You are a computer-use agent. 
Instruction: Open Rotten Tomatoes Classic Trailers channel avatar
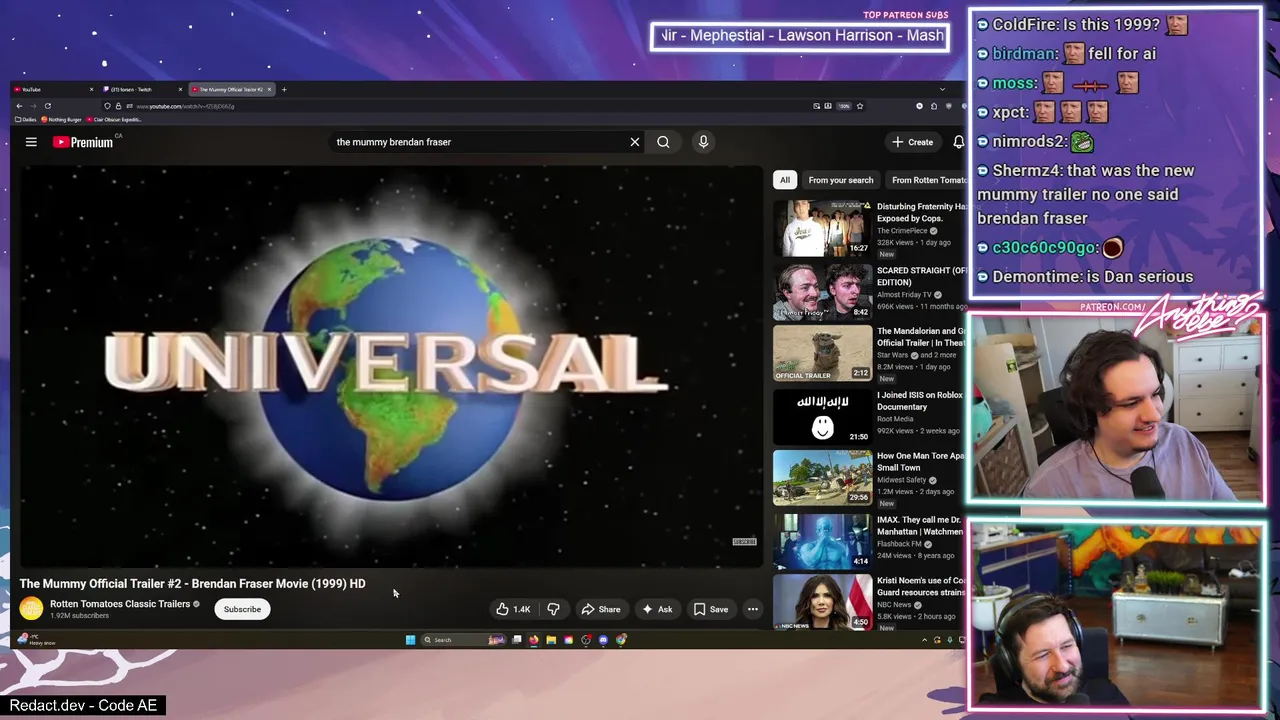tap(32, 608)
